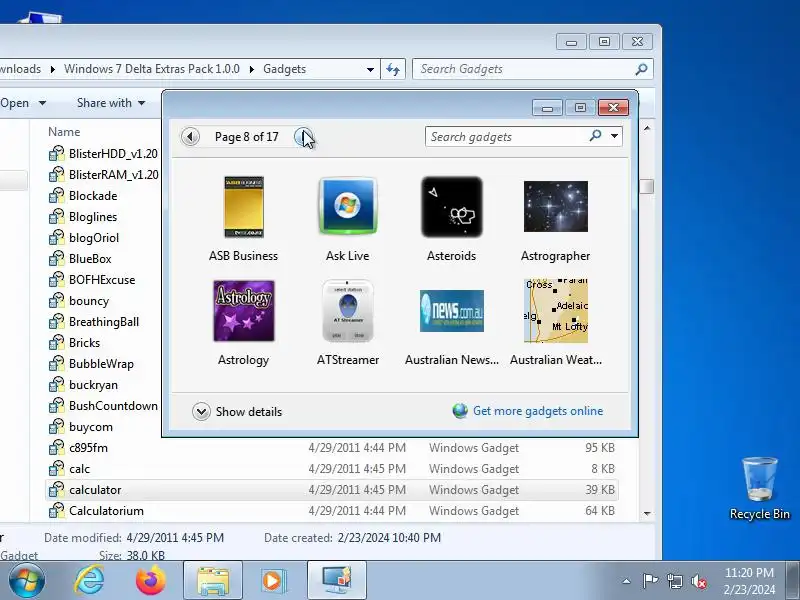
Task: Expand Show details chevron
Action: (201, 411)
